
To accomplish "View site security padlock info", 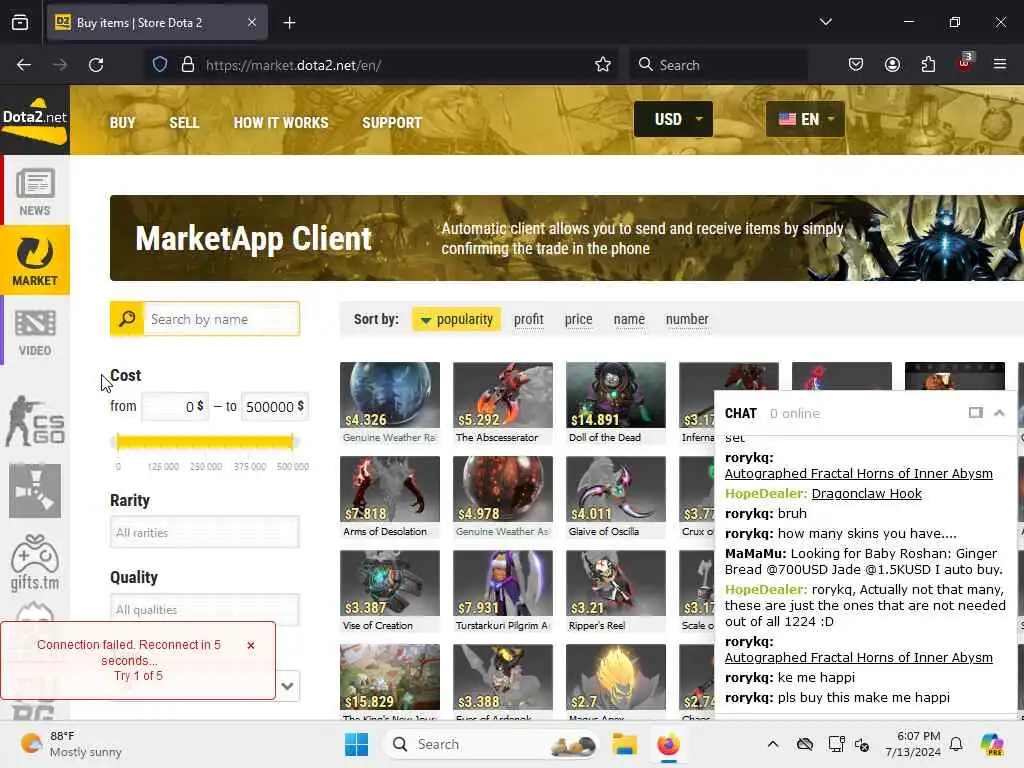I will click(188, 65).
